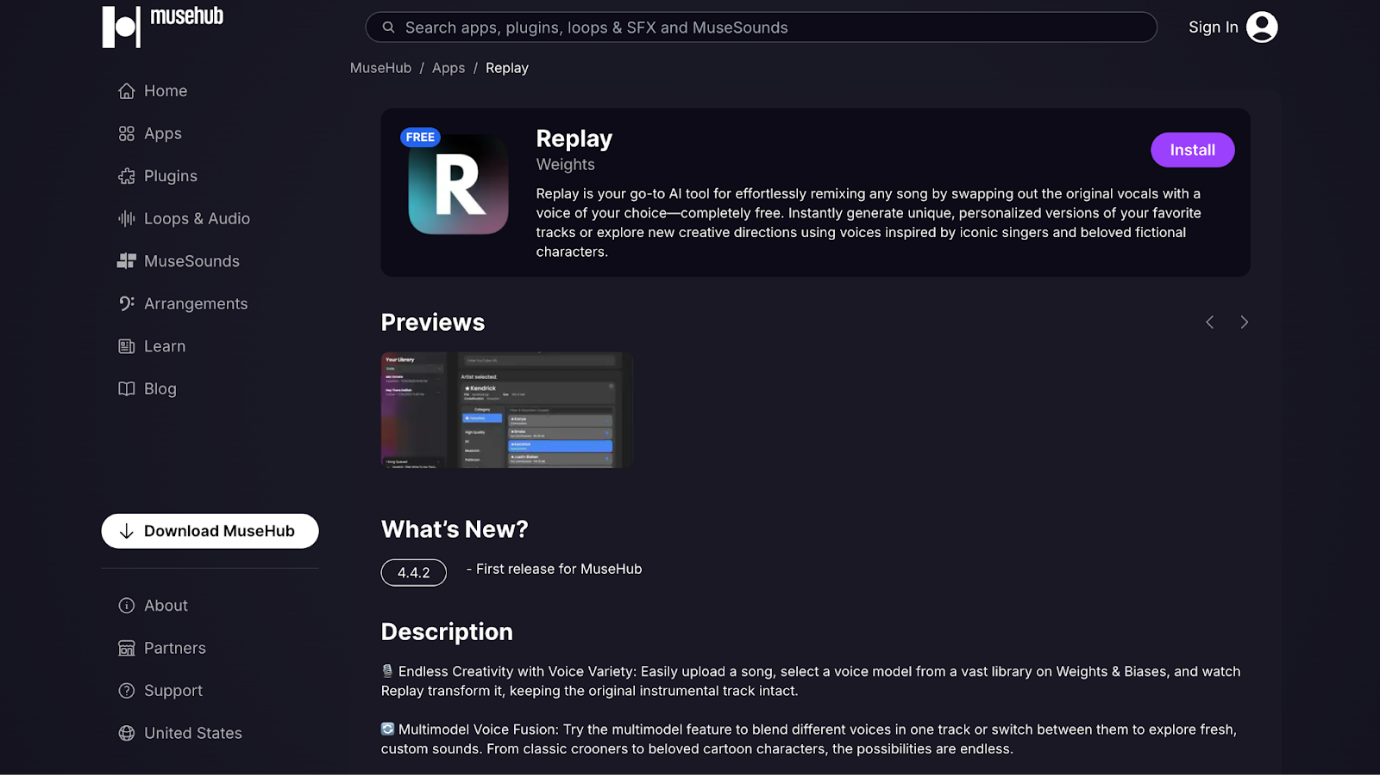Click 'First release for MuseHub' text
Viewport: 1380px width, 775px height.
click(559, 569)
